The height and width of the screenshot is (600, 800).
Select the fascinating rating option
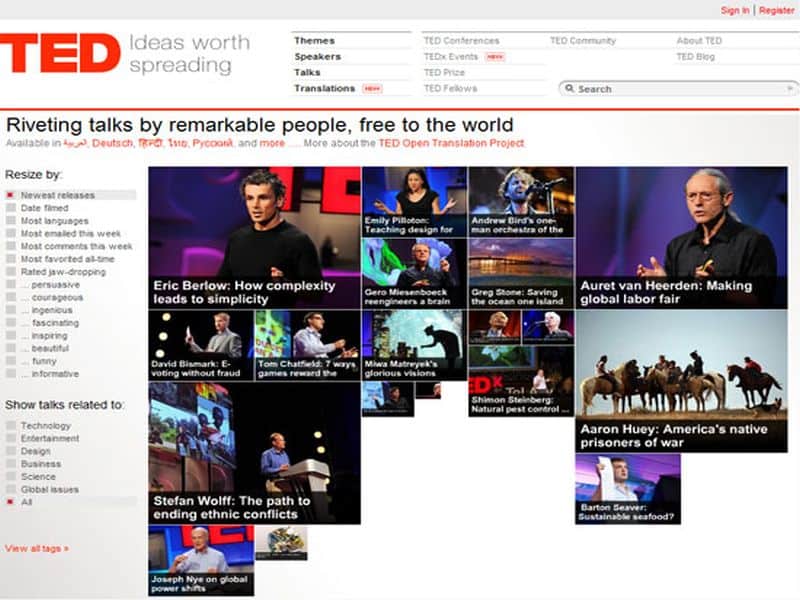coord(42,322)
